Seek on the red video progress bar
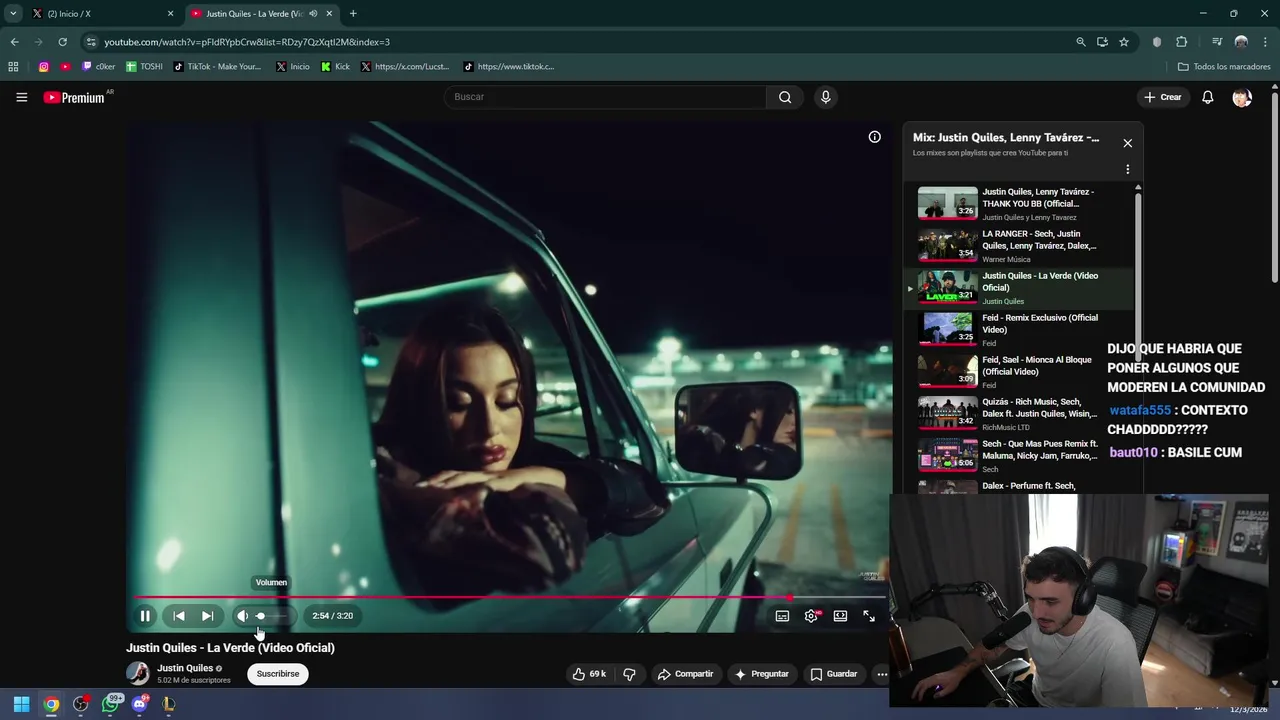 pos(510,597)
